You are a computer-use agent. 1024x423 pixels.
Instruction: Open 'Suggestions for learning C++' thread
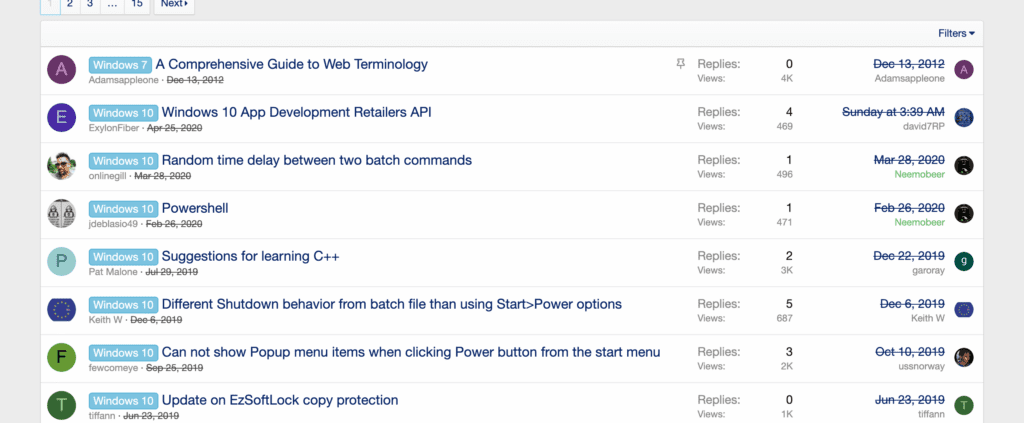tap(250, 256)
